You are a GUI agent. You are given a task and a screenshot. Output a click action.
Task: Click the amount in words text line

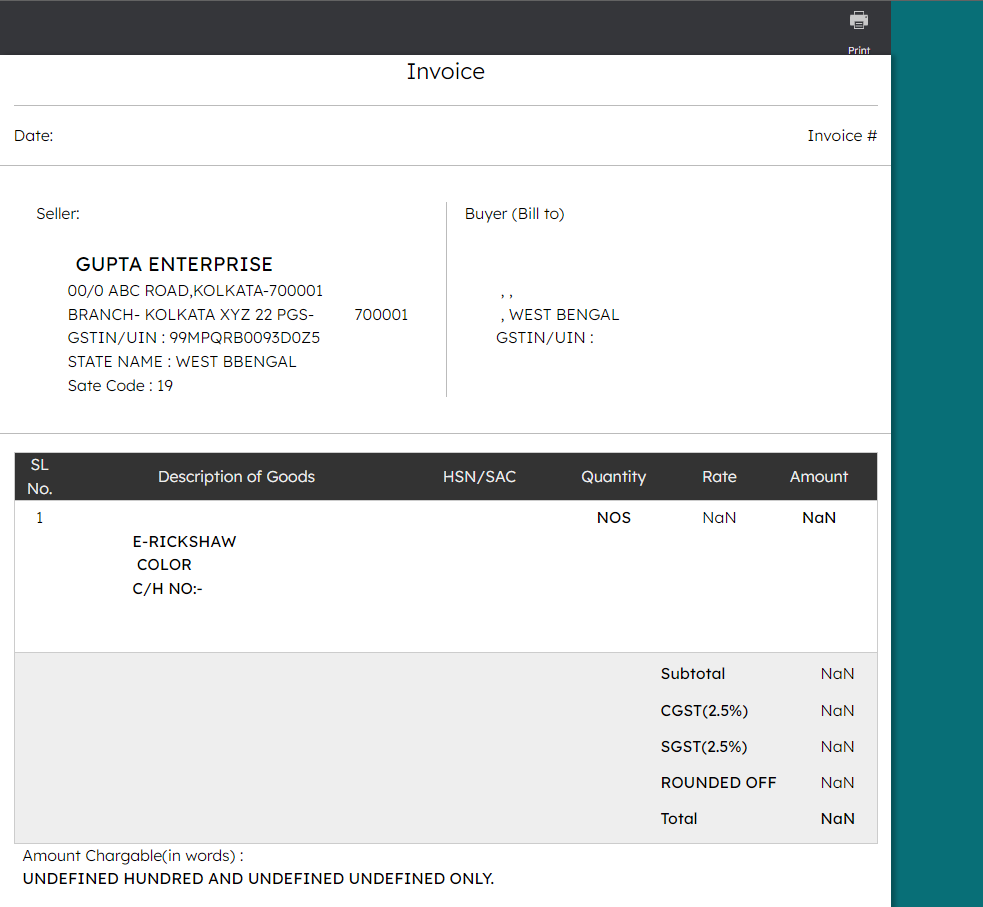[x=258, y=879]
